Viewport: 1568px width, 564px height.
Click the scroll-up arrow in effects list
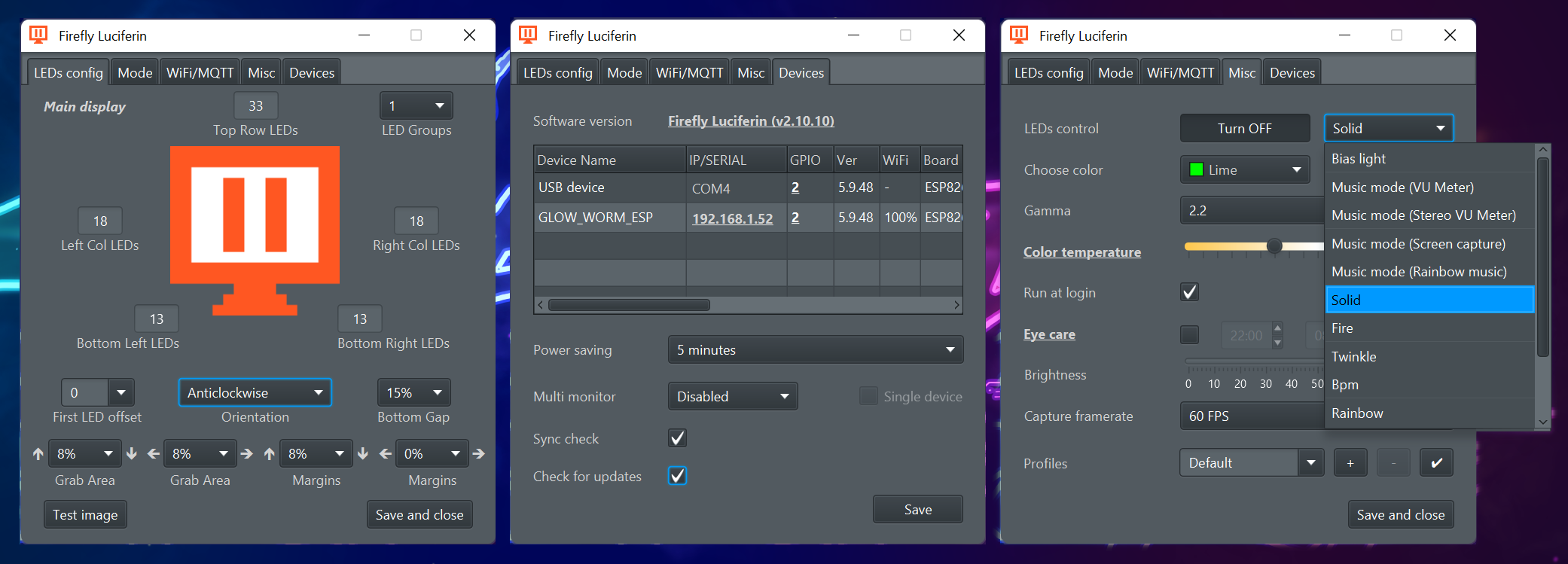1543,150
